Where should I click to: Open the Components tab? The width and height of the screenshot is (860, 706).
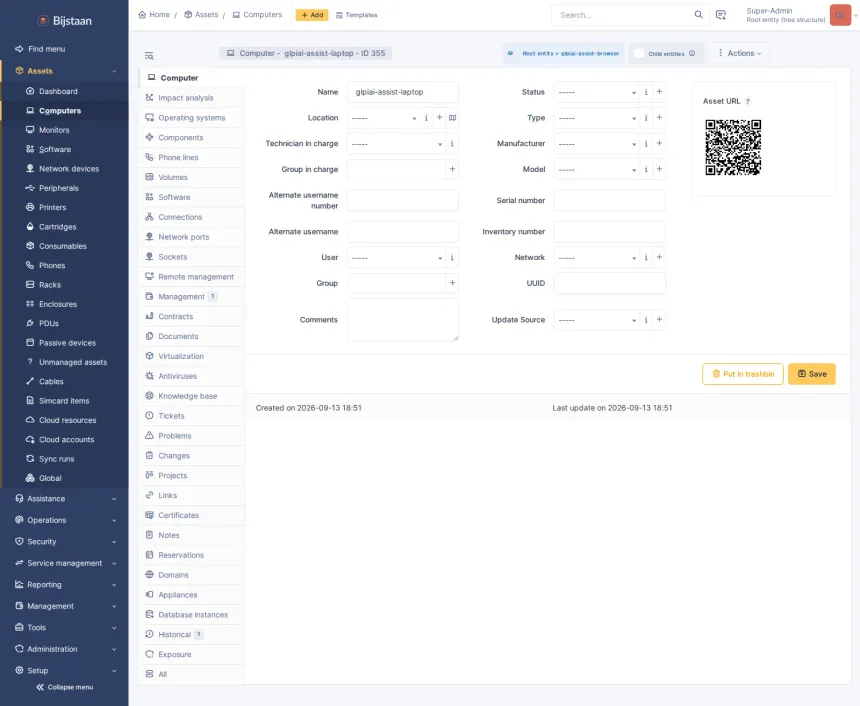tap(191, 137)
